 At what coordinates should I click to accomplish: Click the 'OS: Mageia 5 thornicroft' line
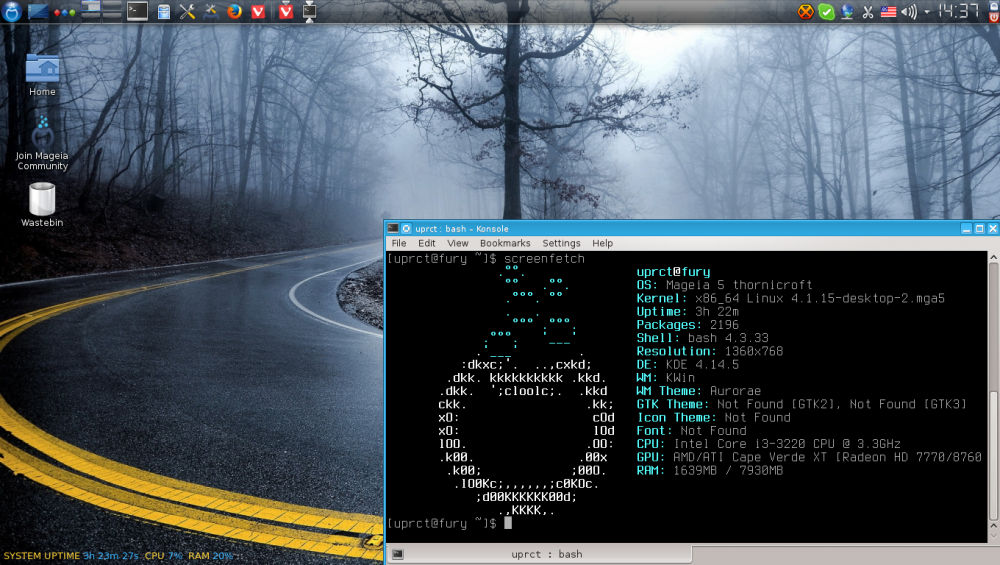coord(724,285)
